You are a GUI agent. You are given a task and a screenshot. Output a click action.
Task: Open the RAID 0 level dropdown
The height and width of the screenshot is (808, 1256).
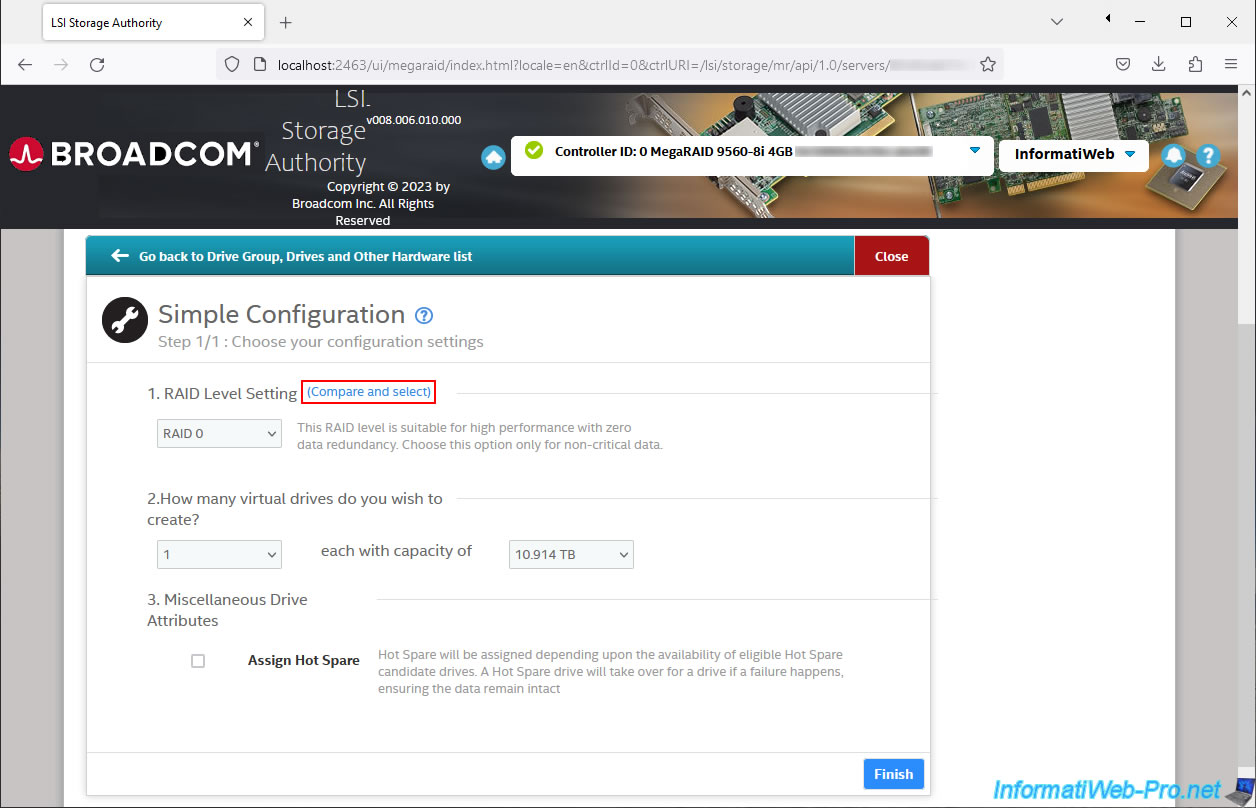pyautogui.click(x=219, y=434)
